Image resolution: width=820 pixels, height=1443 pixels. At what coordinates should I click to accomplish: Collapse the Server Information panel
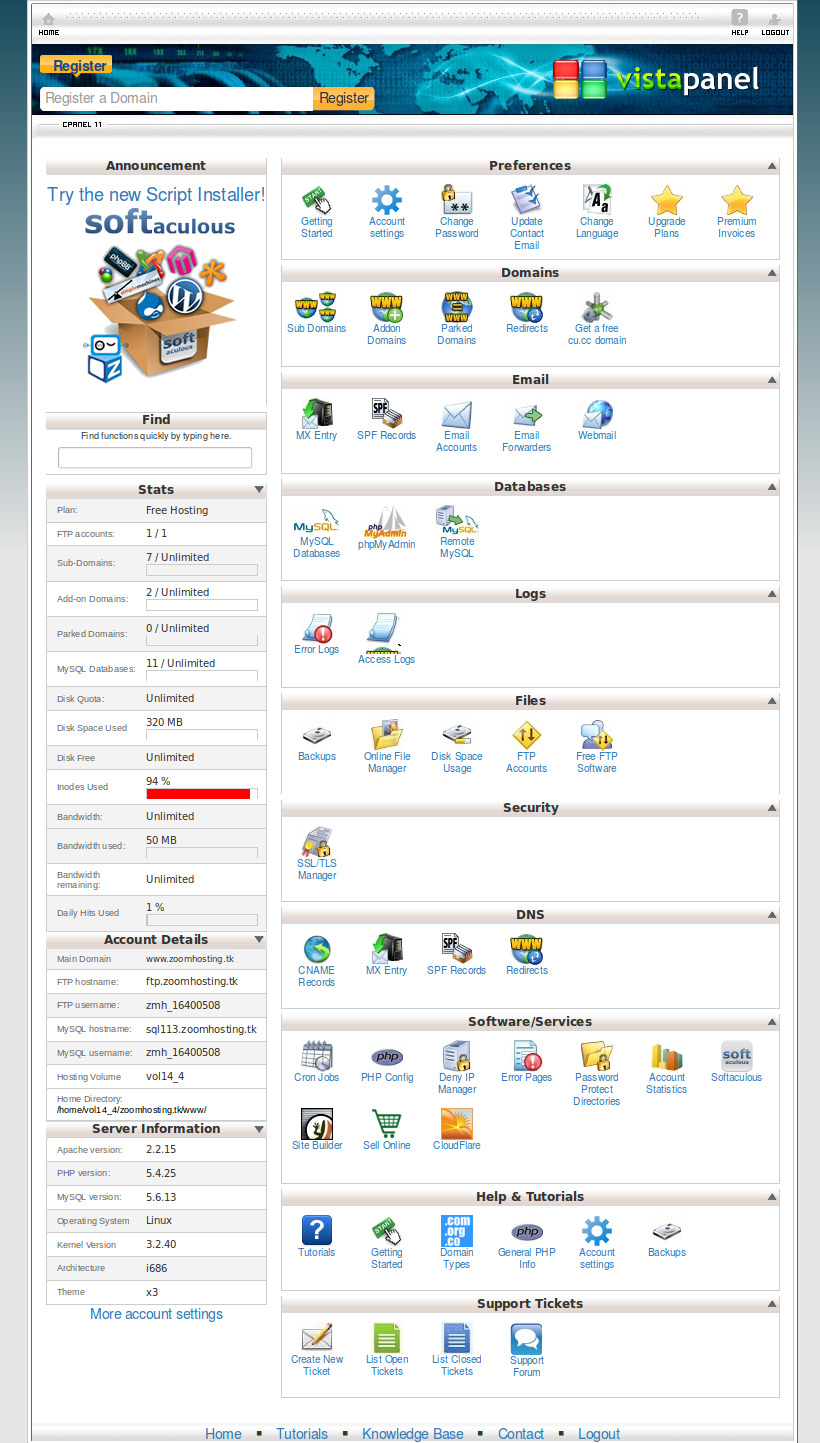point(259,1129)
